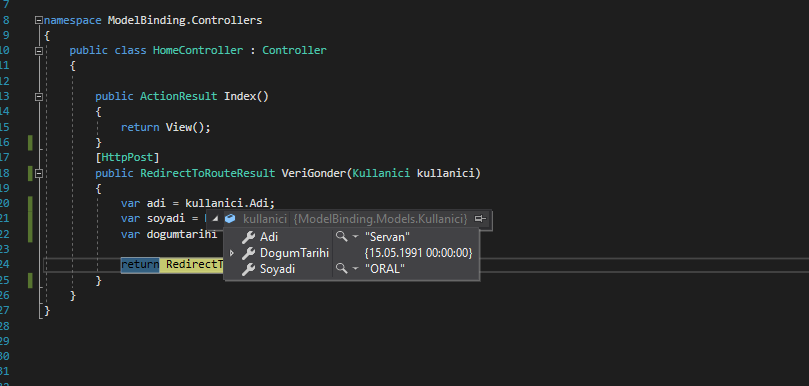Select the "Servan" value in the data tip
This screenshot has width=809, height=386.
(x=387, y=237)
